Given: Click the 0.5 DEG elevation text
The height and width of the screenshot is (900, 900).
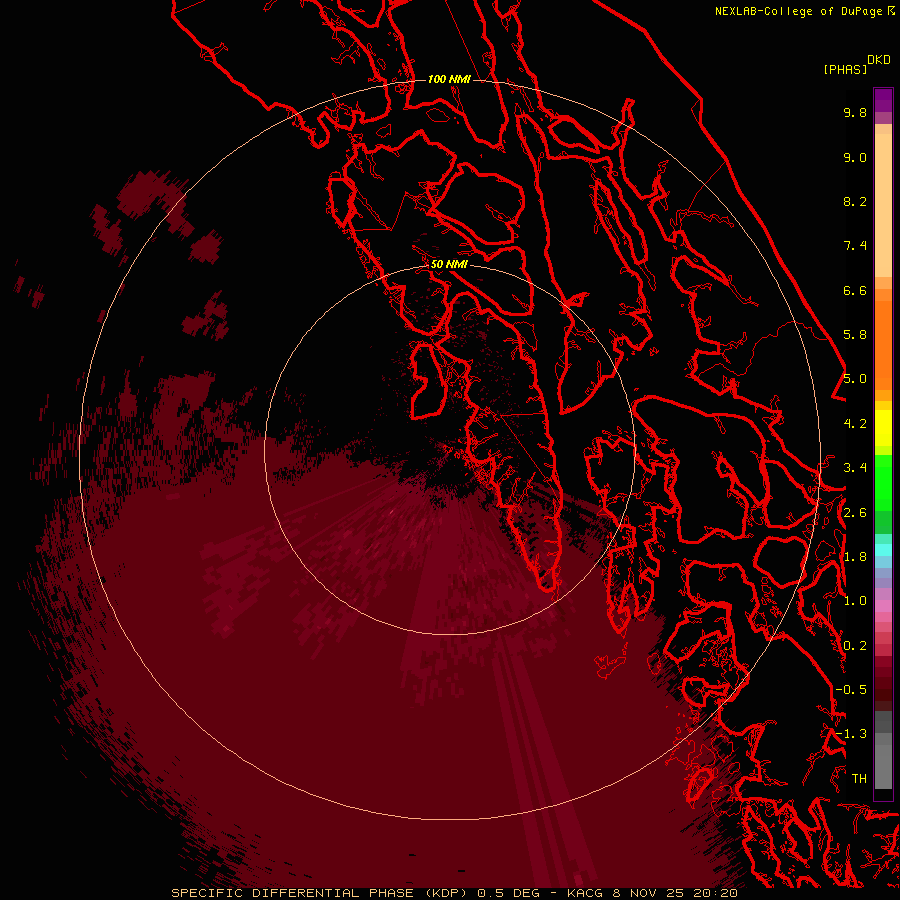Looking at the screenshot, I should tap(509, 893).
